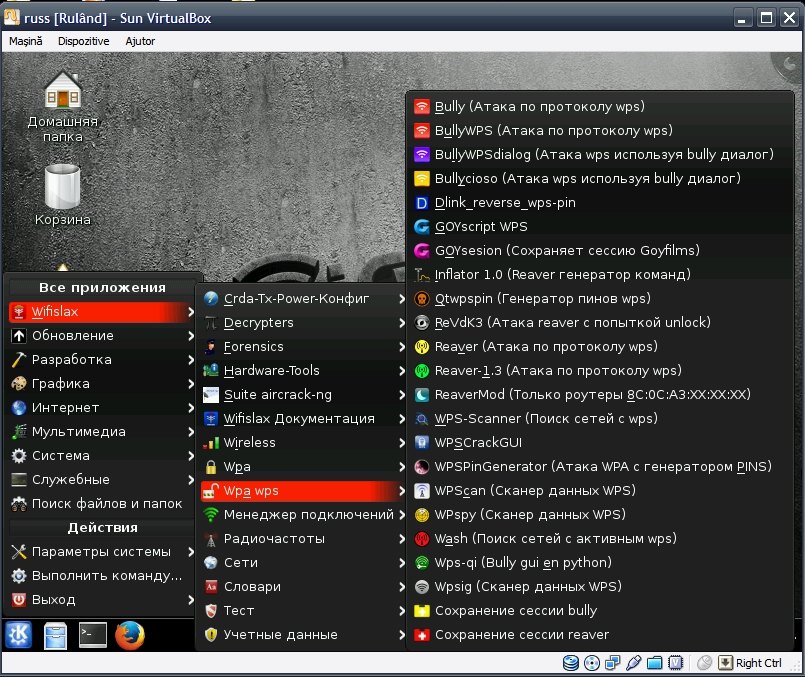Open Радиочастоты submenu

(x=303, y=539)
